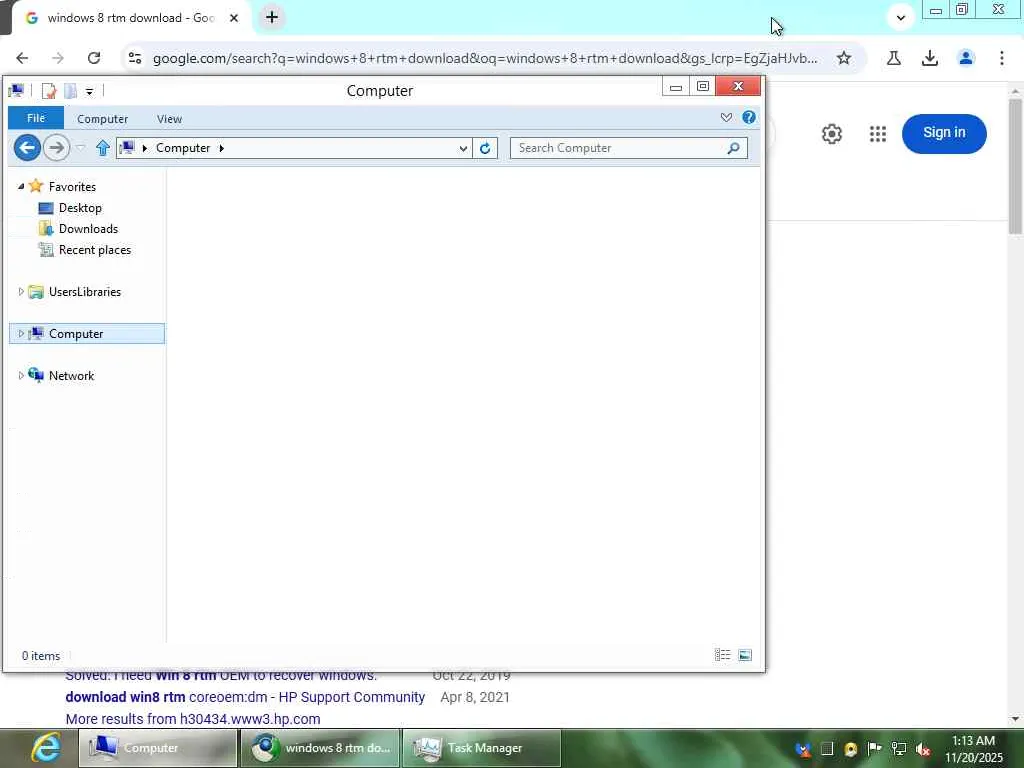Click the Properties quick access toolbar icon
The height and width of the screenshot is (768, 1024).
[49, 91]
